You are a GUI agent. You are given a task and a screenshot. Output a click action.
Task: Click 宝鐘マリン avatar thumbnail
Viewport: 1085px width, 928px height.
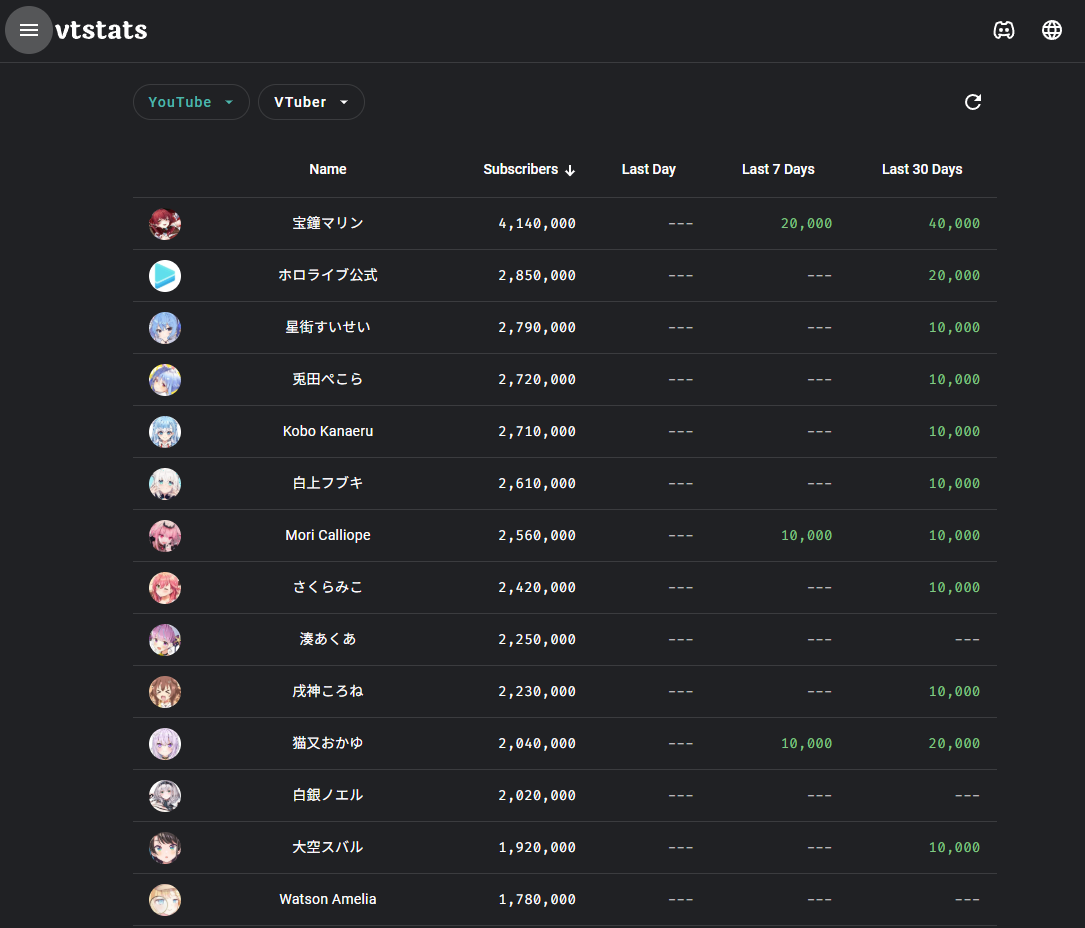pyautogui.click(x=165, y=224)
